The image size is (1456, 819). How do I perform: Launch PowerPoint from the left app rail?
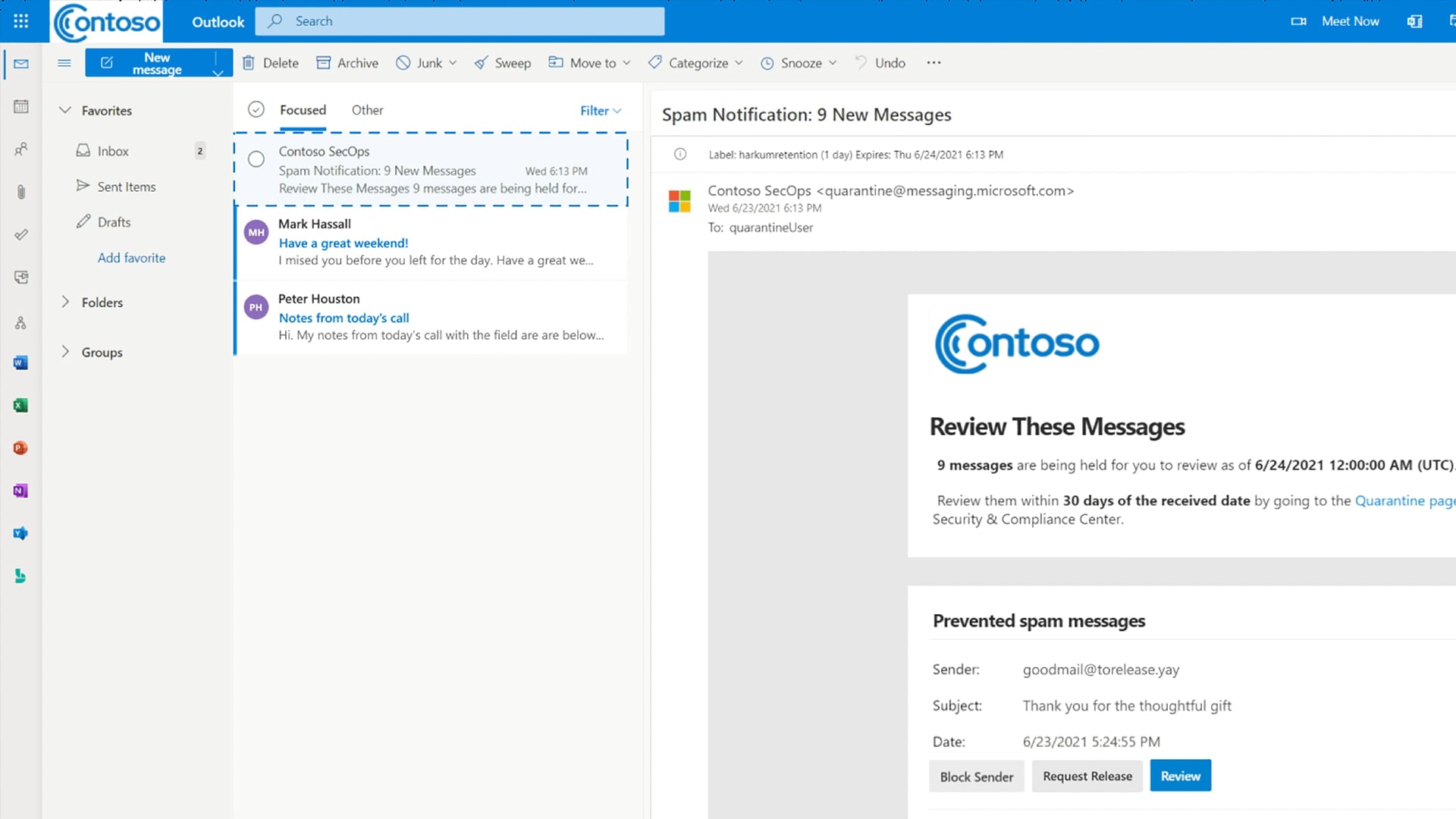20,448
